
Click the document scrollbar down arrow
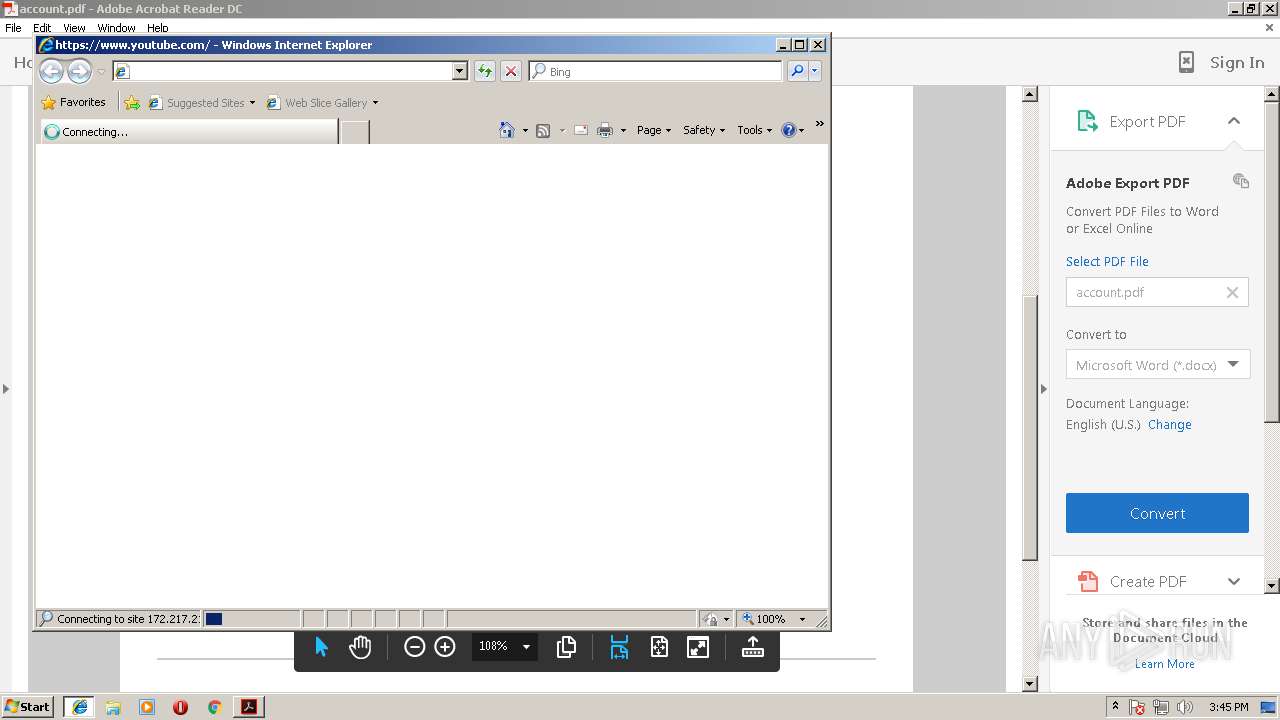tap(1030, 684)
